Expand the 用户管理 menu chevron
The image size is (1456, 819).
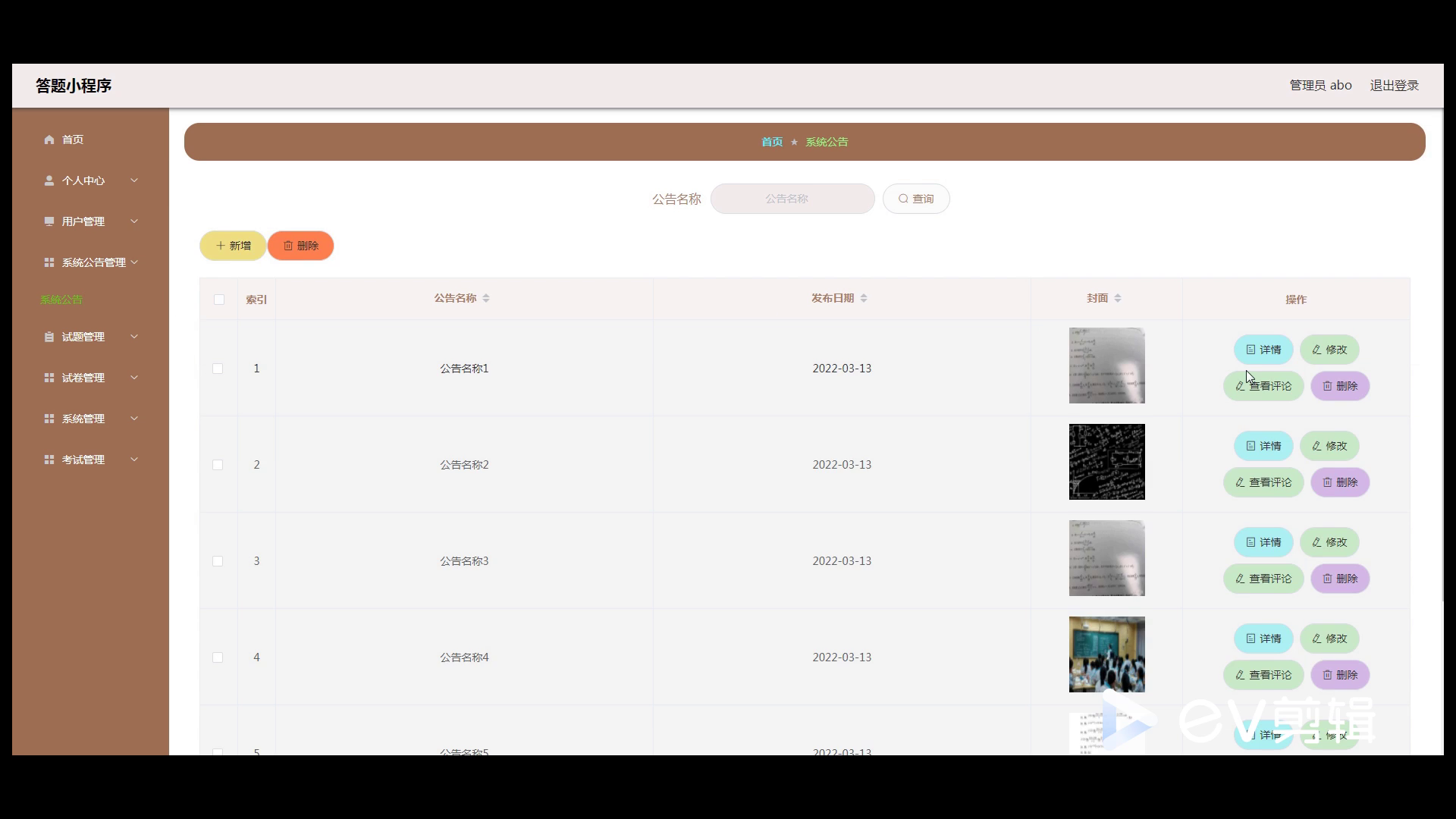(134, 221)
